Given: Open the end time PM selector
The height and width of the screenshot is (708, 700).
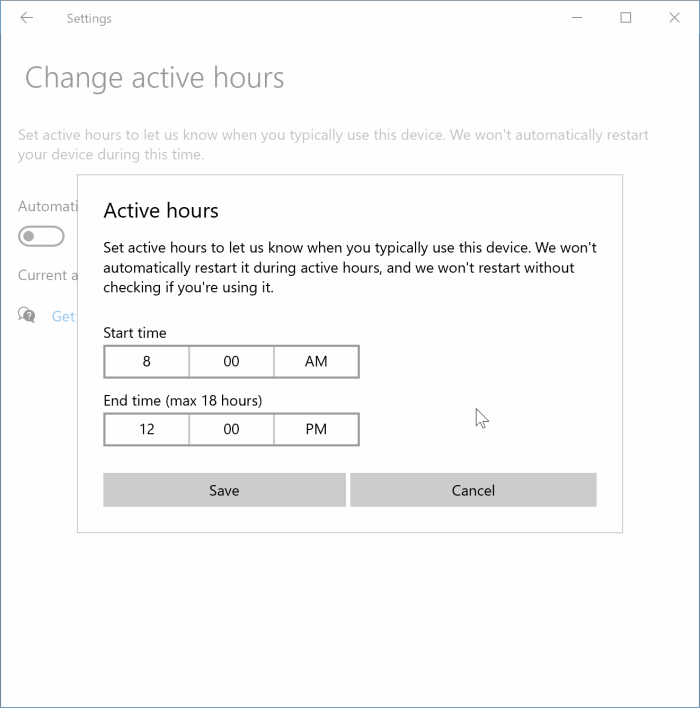Looking at the screenshot, I should click(316, 429).
